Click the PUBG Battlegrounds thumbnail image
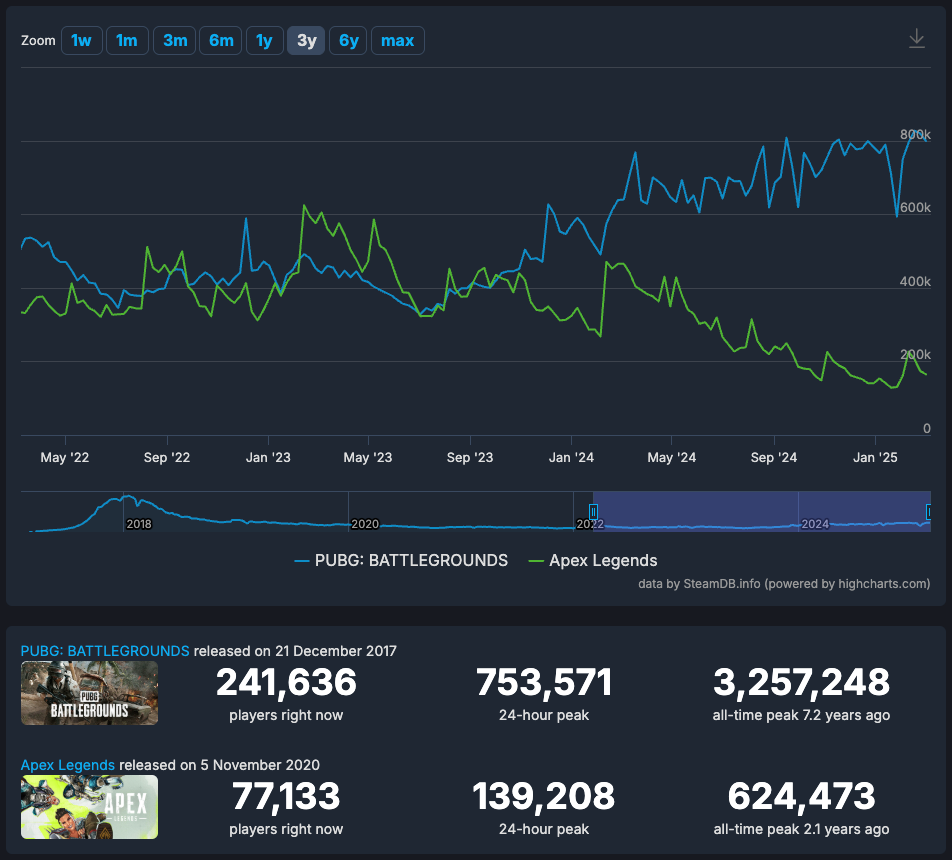 pyautogui.click(x=89, y=693)
